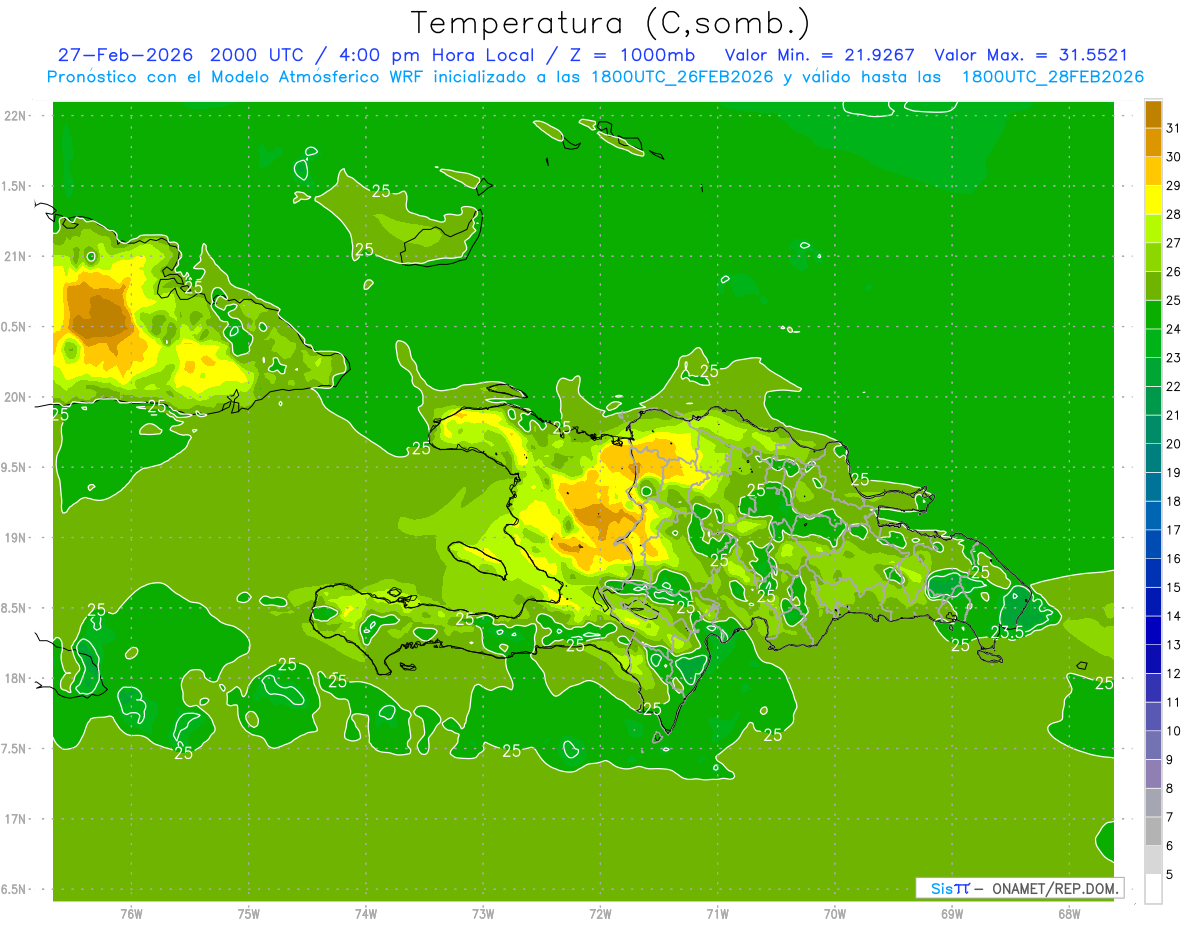Click the '19N' latitude label

pos(17,538)
